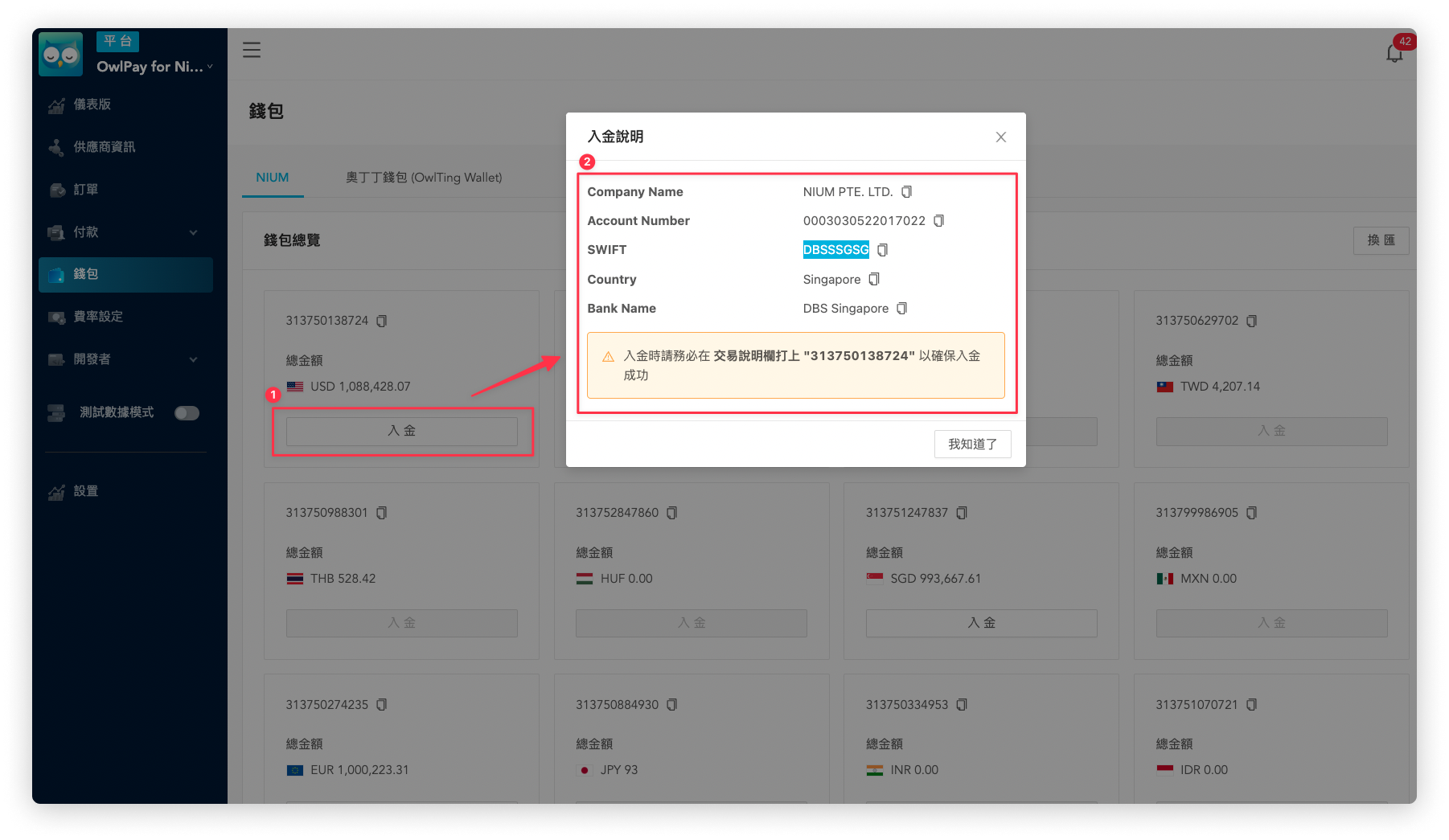Switch to the NIUM tab

tap(273, 178)
